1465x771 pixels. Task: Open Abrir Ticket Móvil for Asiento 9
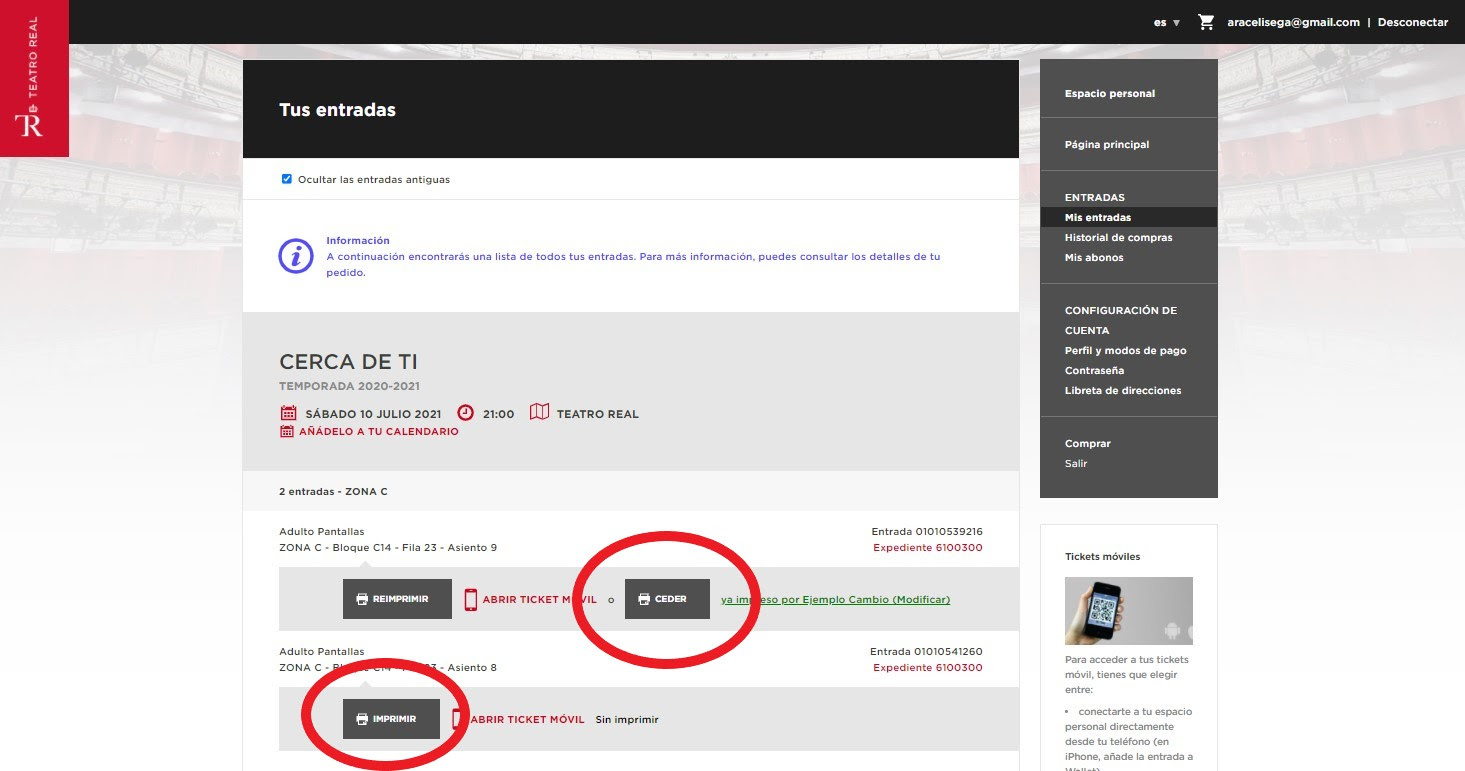click(540, 599)
